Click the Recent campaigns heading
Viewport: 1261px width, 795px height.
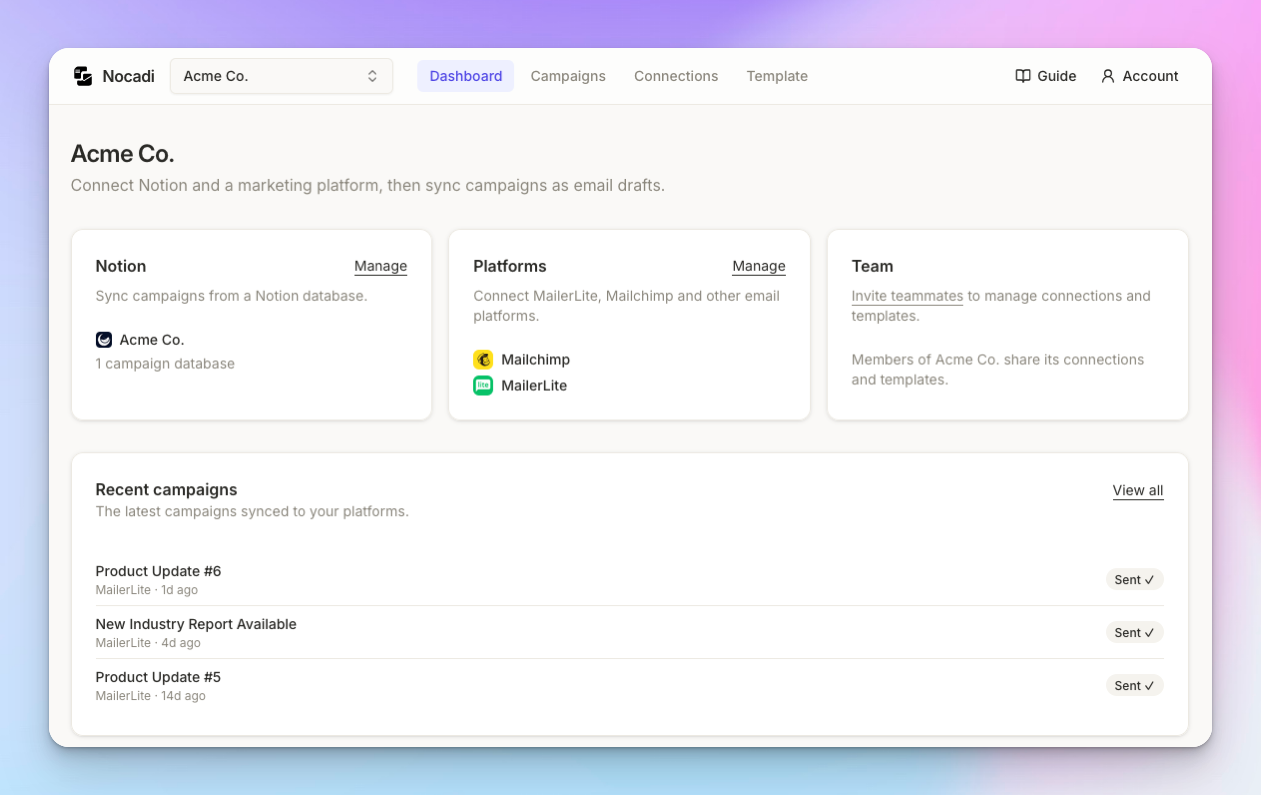[166, 490]
